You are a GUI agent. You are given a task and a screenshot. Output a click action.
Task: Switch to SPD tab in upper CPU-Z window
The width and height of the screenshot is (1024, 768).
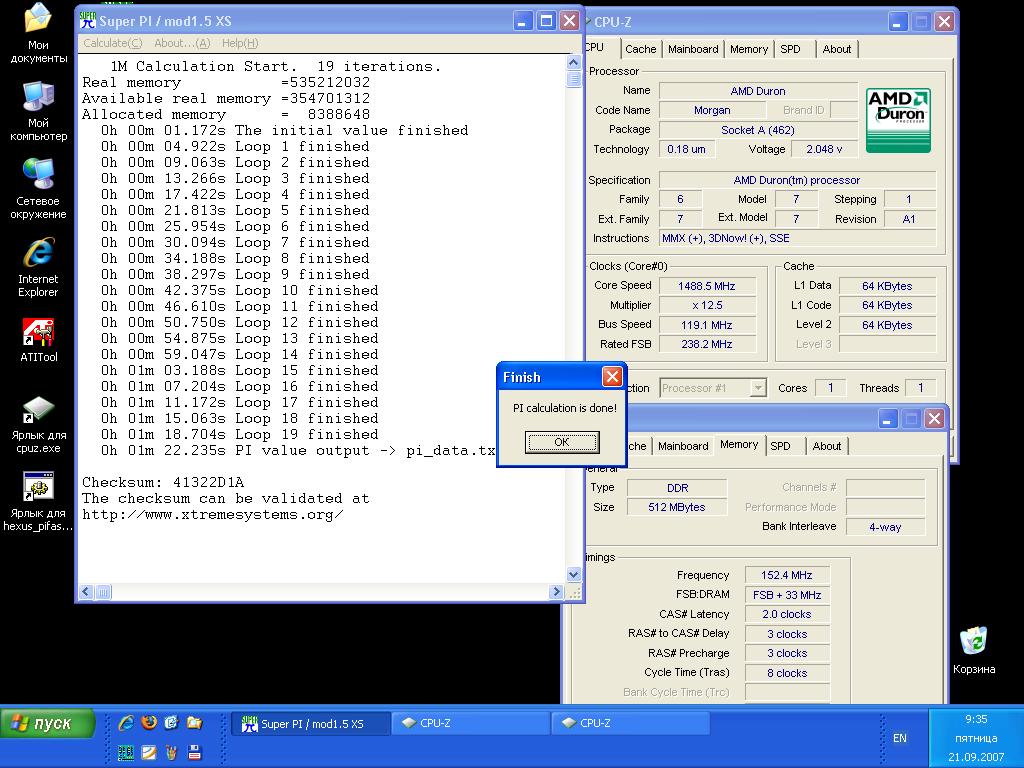(790, 49)
